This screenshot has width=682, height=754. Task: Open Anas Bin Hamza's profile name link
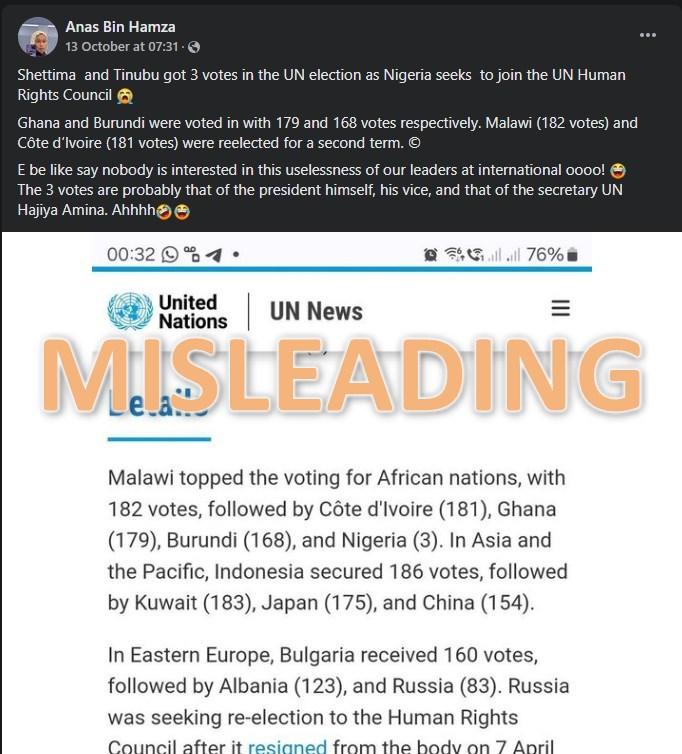[x=120, y=27]
